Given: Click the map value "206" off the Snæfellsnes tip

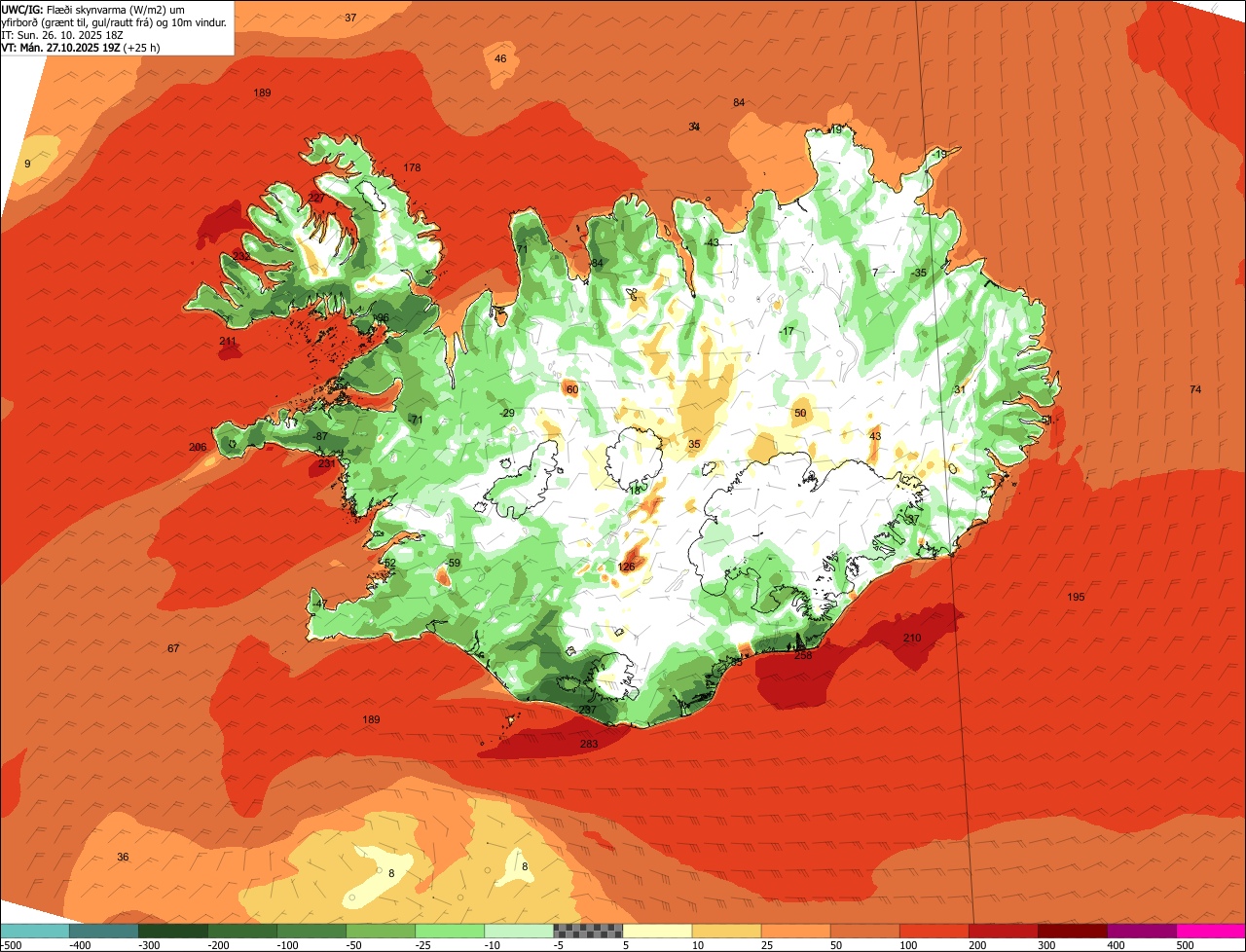Looking at the screenshot, I should [198, 447].
